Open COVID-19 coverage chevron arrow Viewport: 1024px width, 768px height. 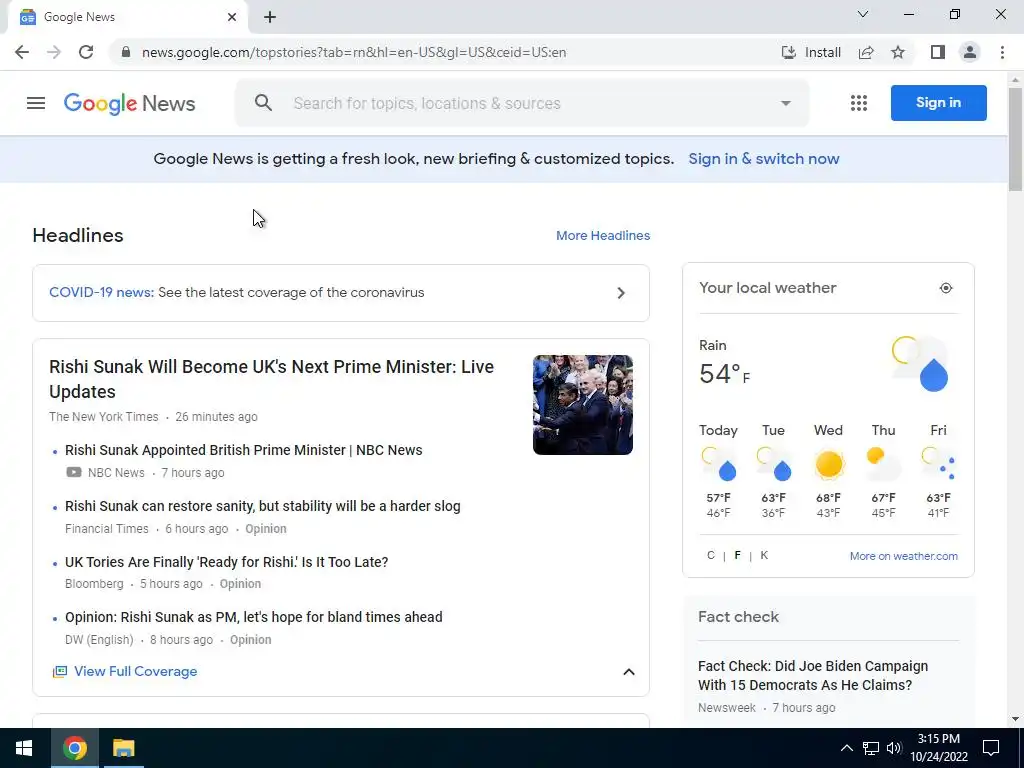[621, 293]
